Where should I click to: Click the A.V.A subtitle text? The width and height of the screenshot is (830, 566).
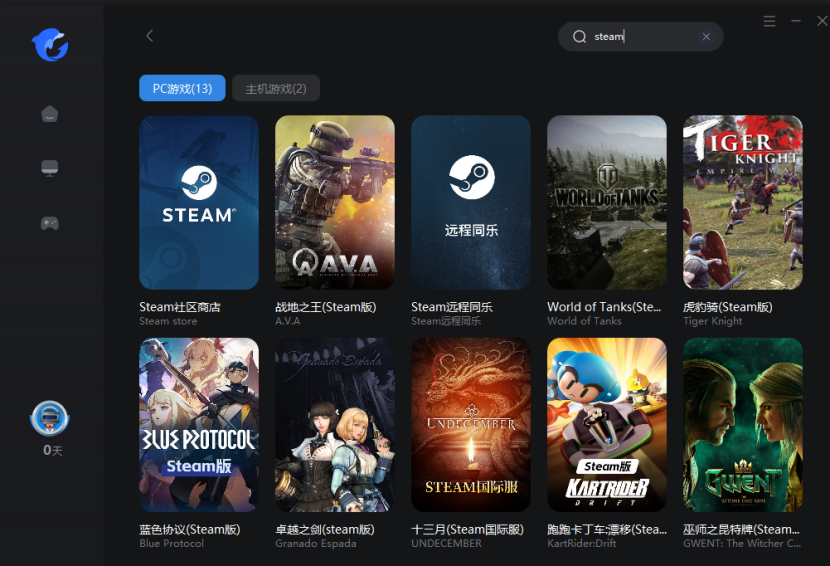tap(287, 321)
